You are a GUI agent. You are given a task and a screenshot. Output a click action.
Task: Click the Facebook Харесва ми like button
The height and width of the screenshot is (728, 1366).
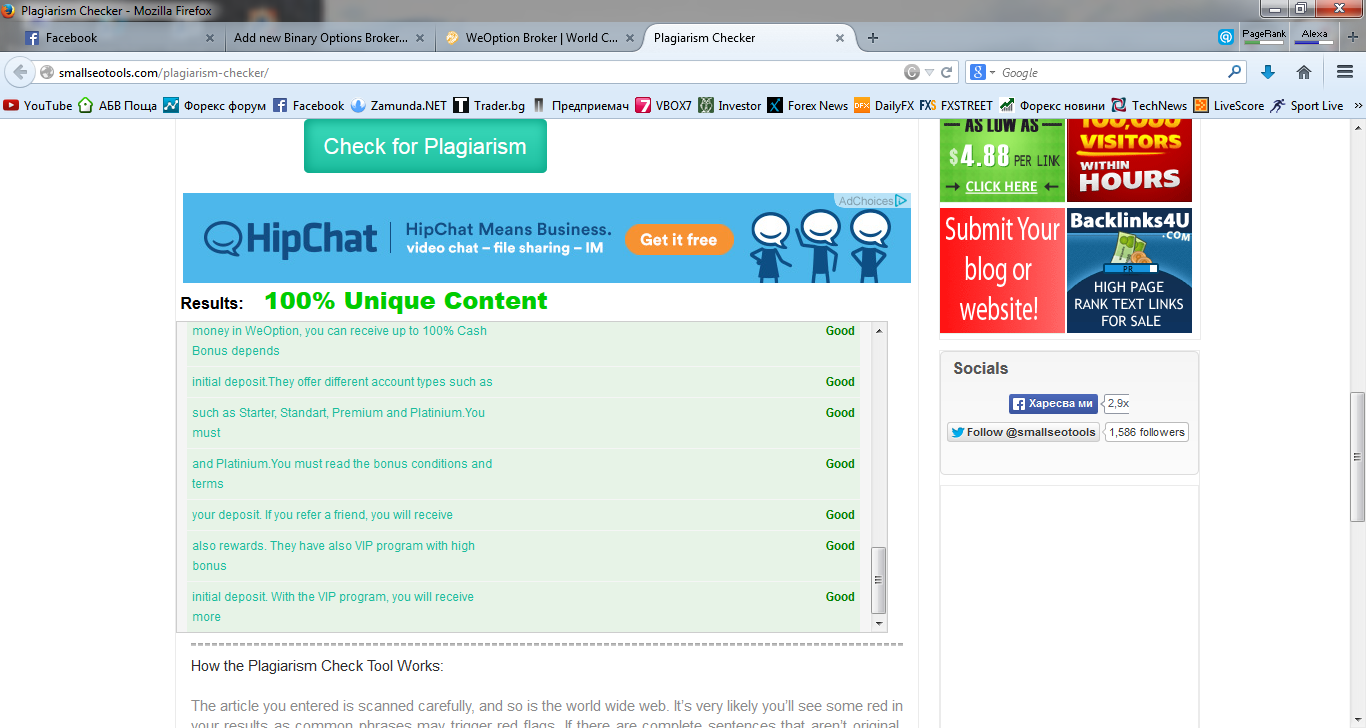[x=1053, y=404]
